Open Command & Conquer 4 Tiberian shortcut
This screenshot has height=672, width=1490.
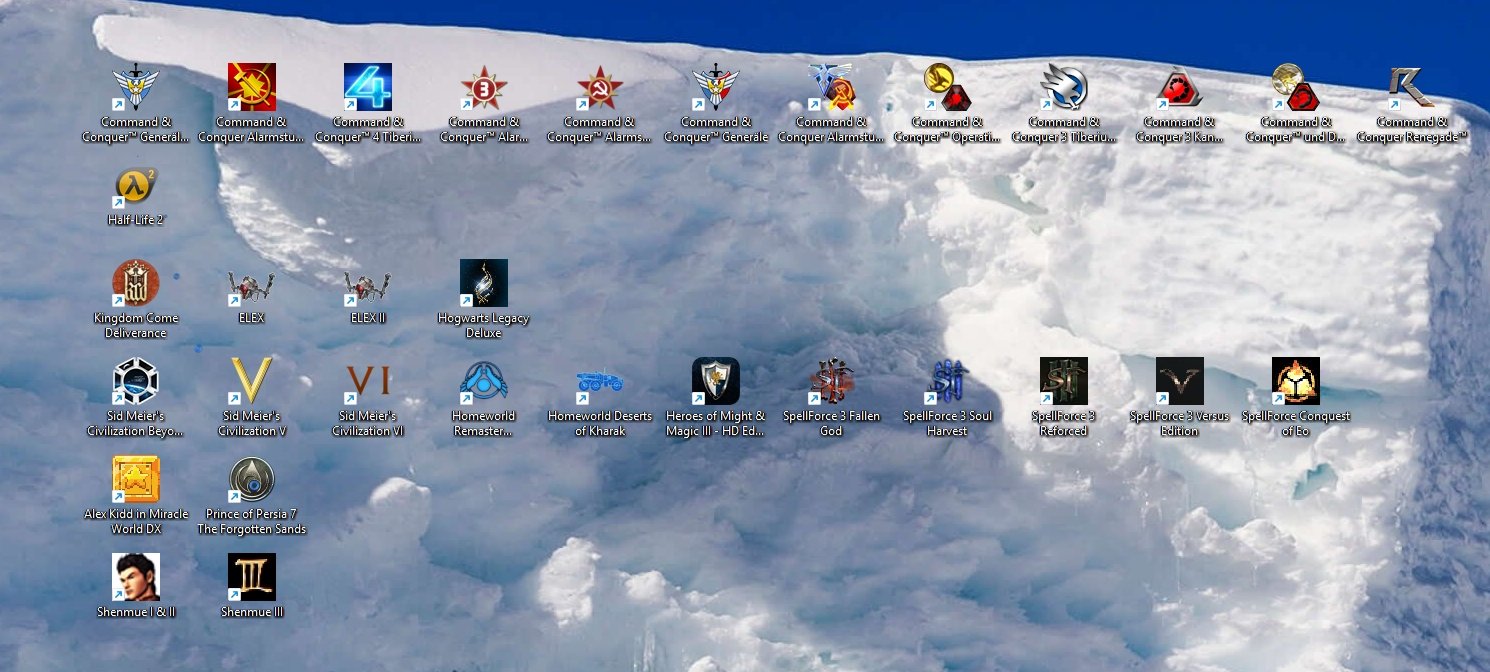pos(368,87)
